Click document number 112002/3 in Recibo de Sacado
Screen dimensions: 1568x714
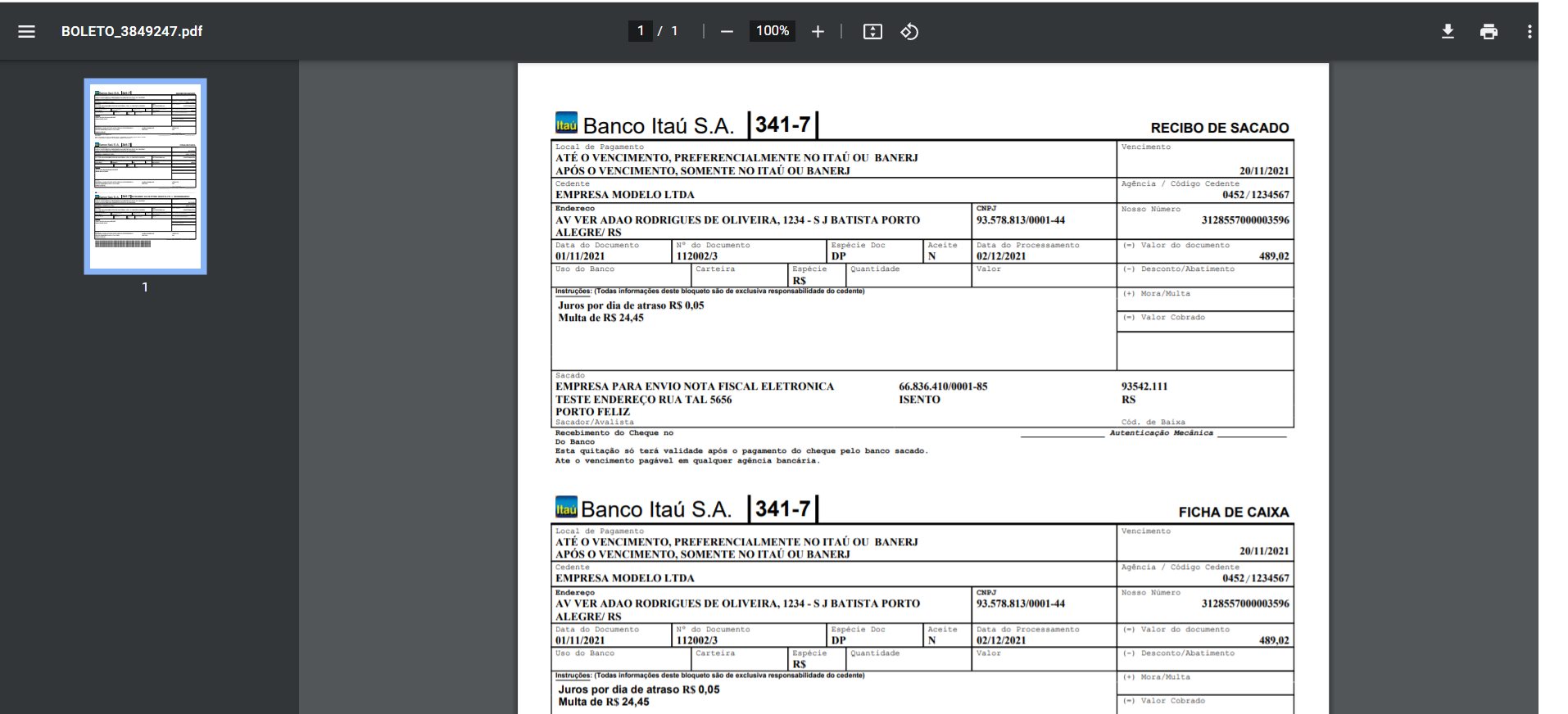[x=697, y=256]
